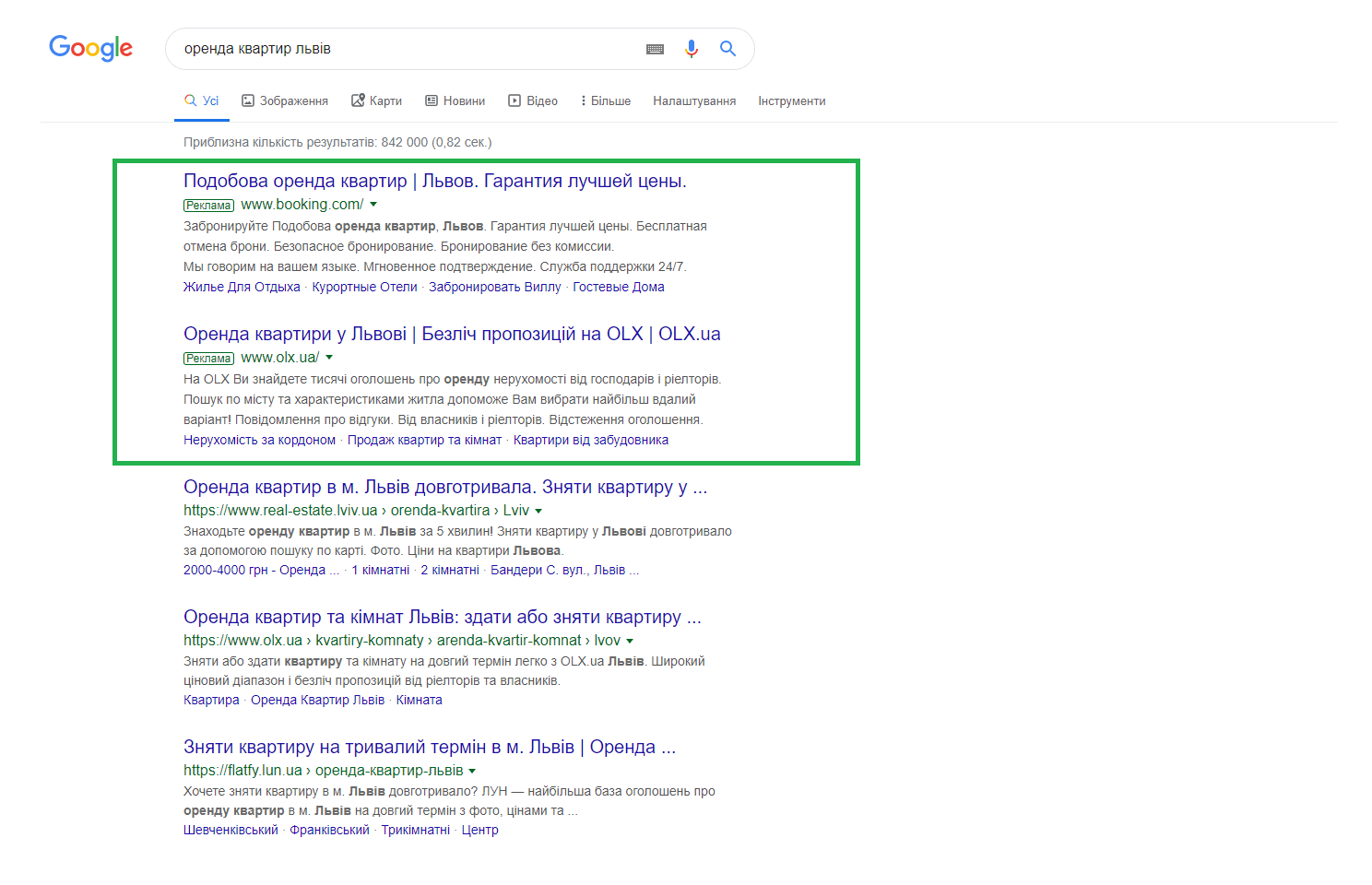
Task: Click the 2000-4000 грн - Оренда sitelink
Action: pyautogui.click(x=261, y=570)
